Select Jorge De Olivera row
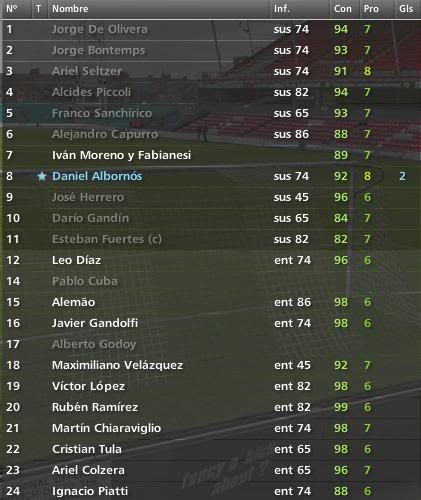421x500 pixels. [x=210, y=29]
